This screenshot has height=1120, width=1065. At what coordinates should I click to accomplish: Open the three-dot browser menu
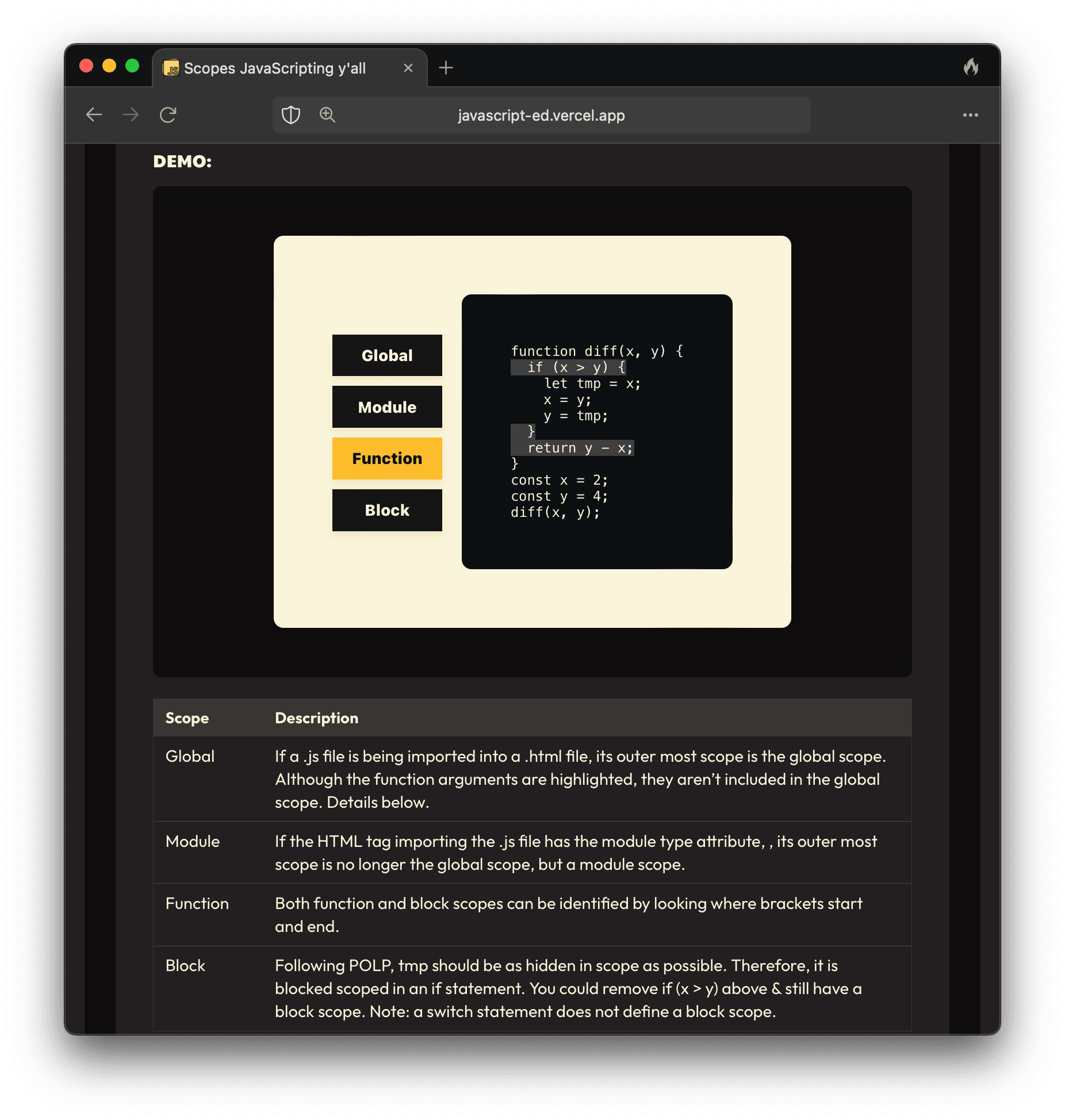pyautogui.click(x=970, y=115)
